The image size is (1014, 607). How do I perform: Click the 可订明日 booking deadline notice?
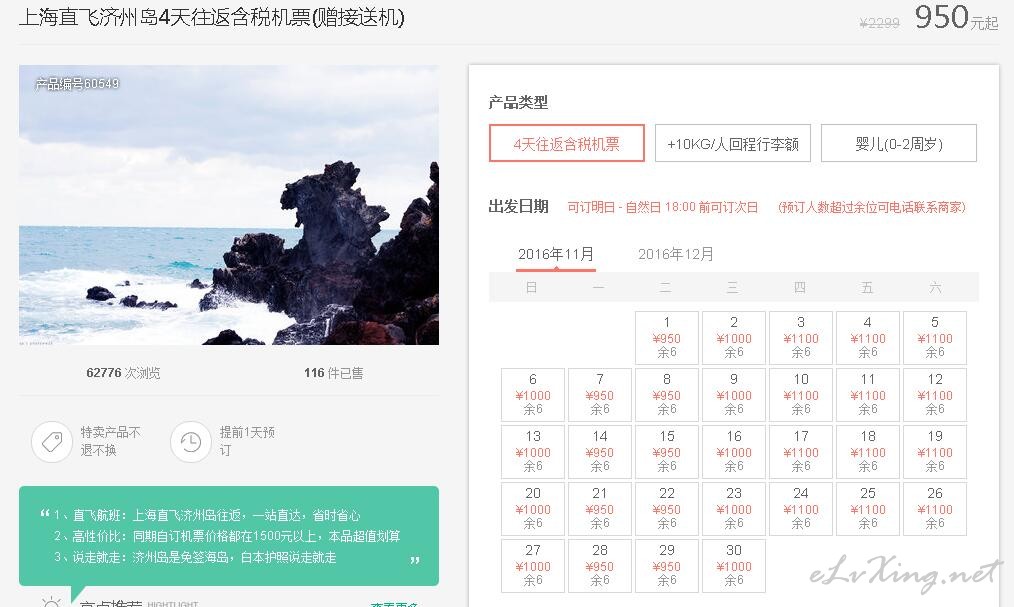pyautogui.click(x=662, y=207)
